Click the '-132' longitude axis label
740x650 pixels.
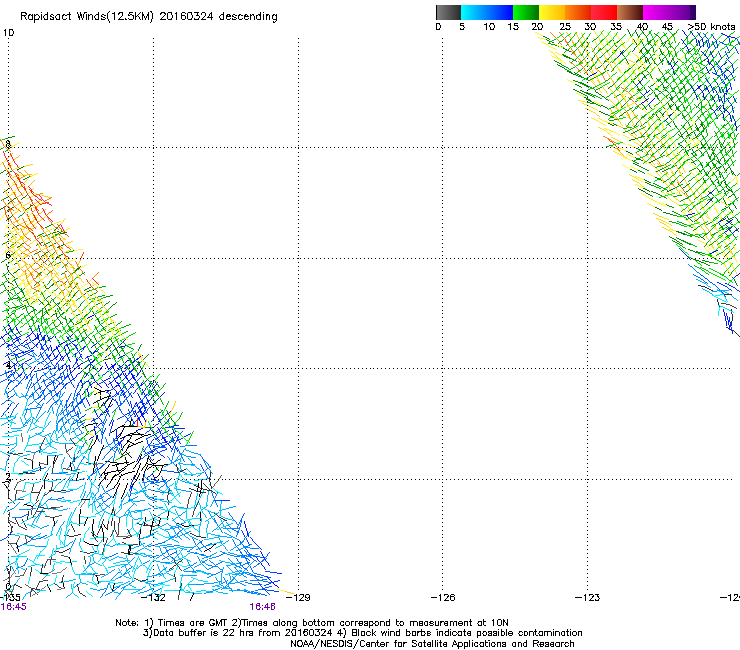coord(154,598)
